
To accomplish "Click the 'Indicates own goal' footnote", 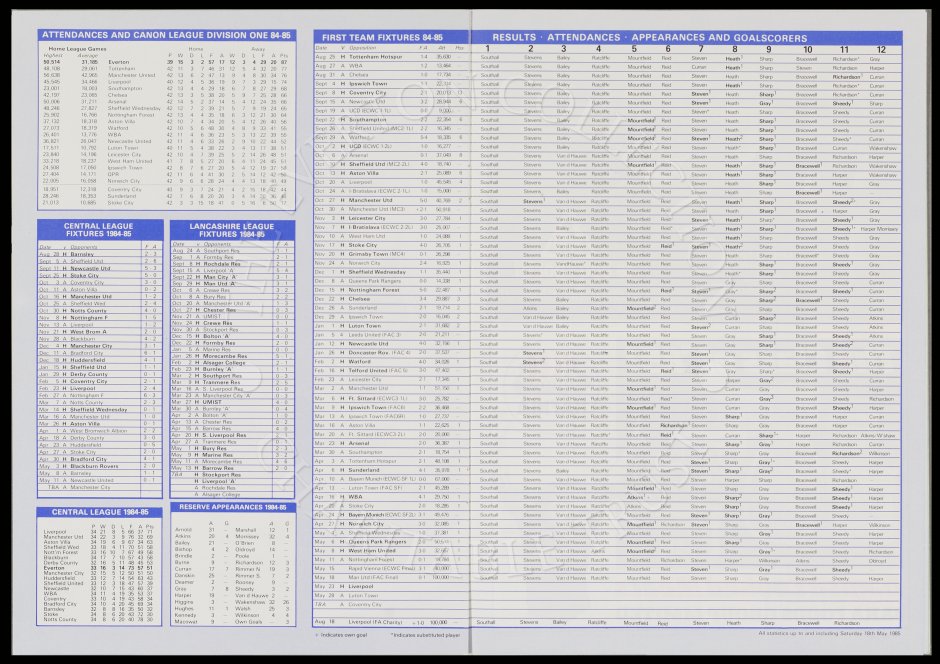I will [342, 635].
